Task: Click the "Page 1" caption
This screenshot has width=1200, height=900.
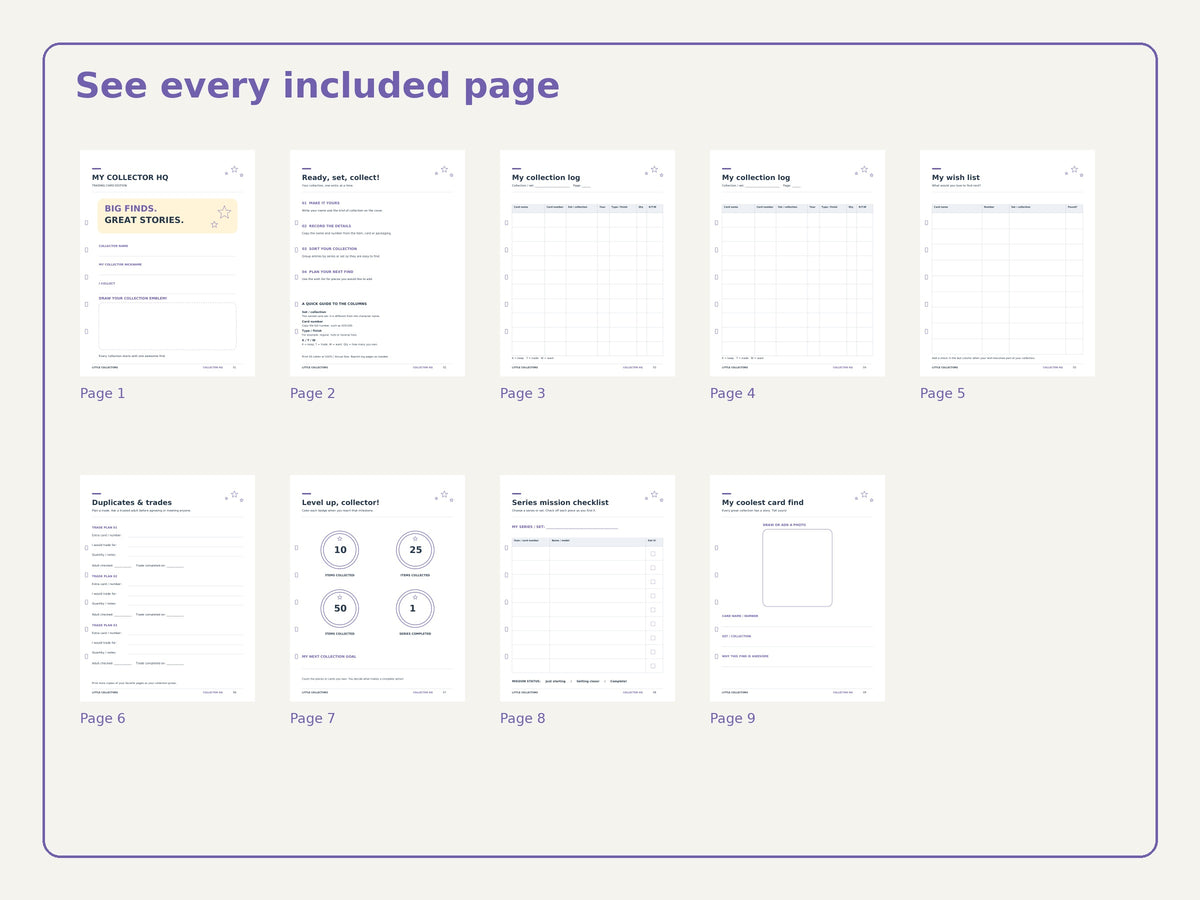Action: click(x=103, y=394)
